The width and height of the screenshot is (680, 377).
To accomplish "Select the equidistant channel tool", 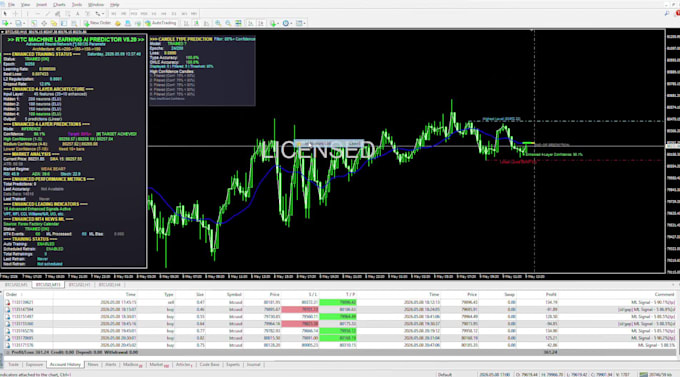I will pos(58,14).
